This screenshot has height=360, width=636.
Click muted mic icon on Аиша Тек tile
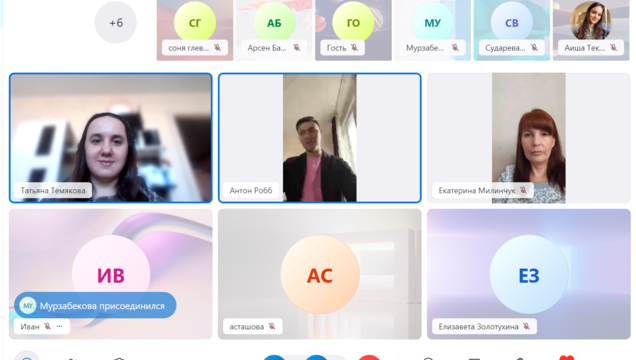point(614,48)
